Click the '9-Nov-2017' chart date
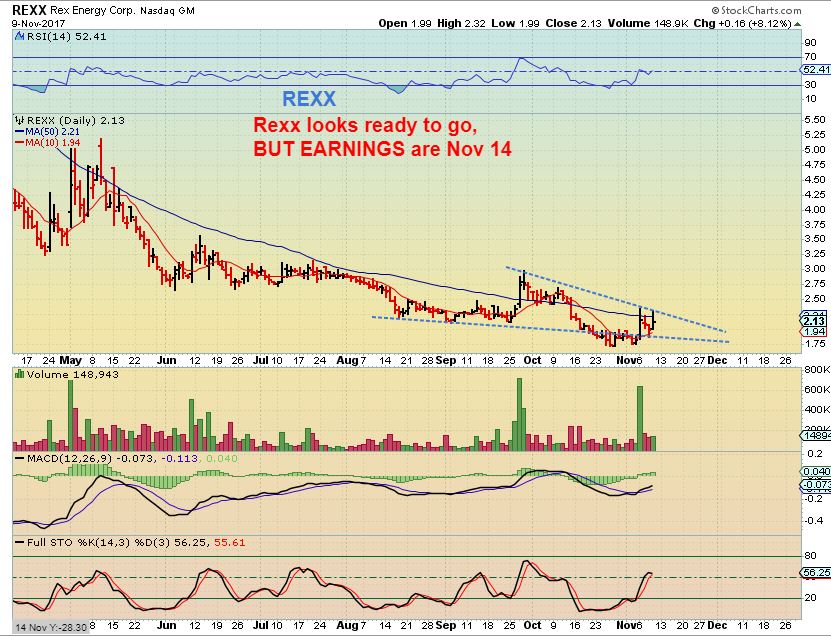Screen dimensions: 831x636 tap(38, 23)
